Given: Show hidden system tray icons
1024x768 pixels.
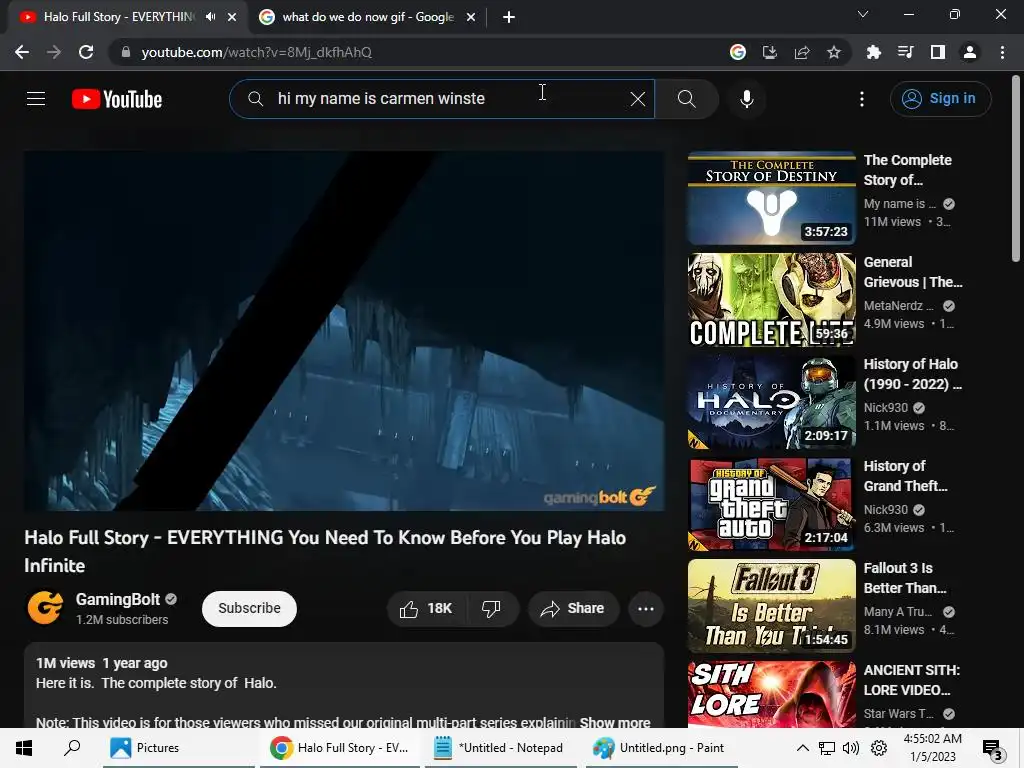Looking at the screenshot, I should pos(803,748).
